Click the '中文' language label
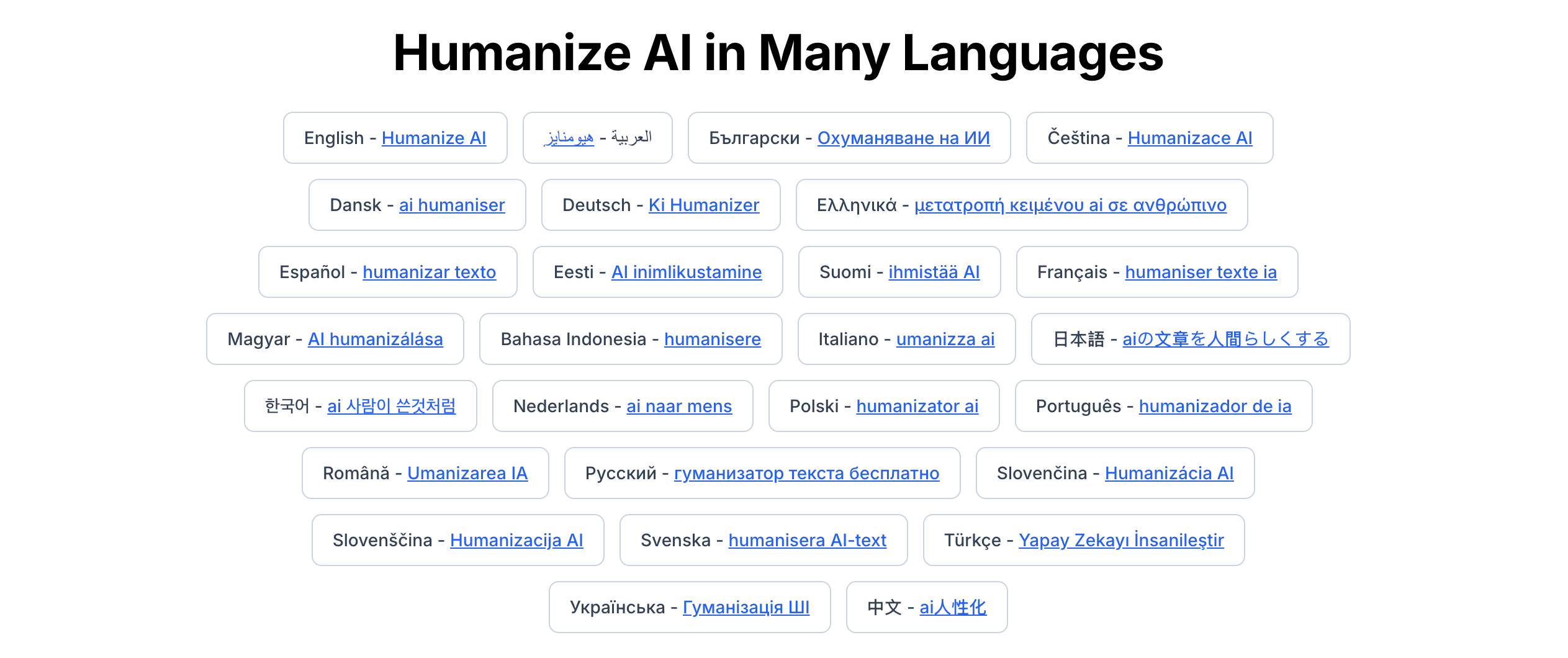 (x=885, y=607)
